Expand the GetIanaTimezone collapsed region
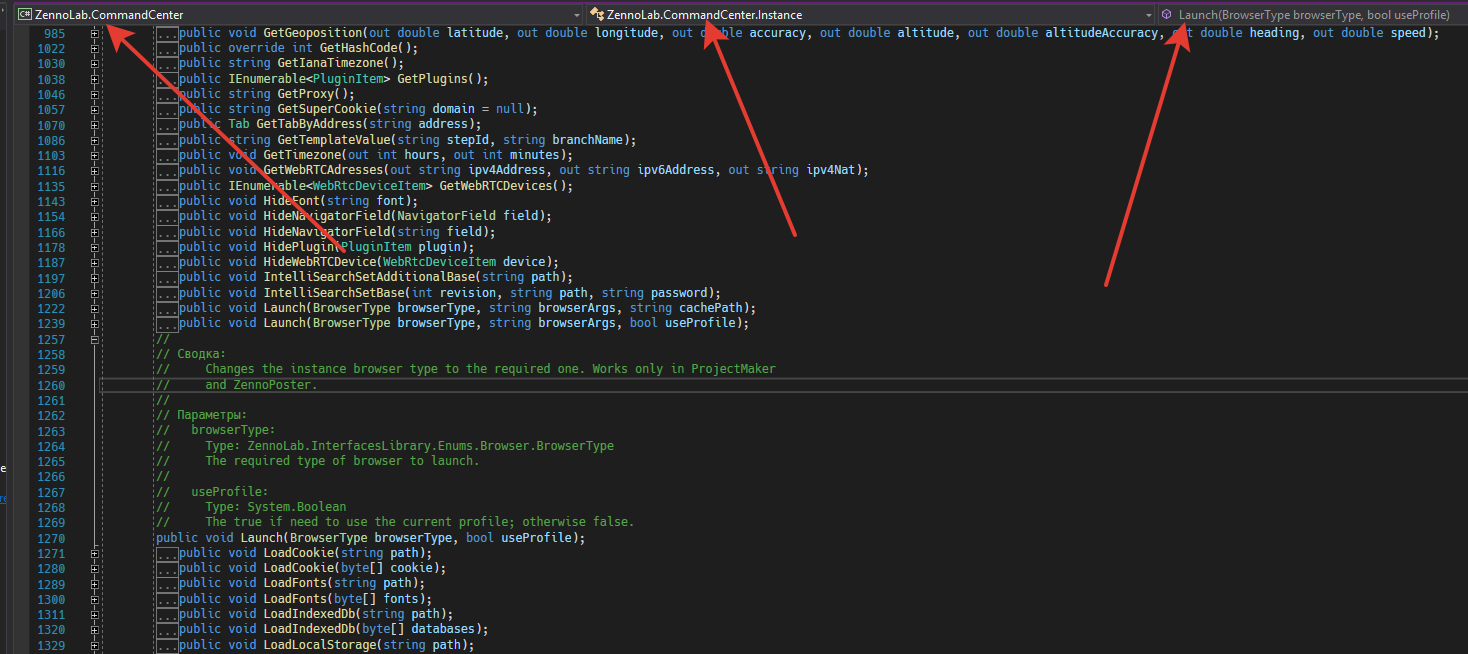 [x=95, y=63]
